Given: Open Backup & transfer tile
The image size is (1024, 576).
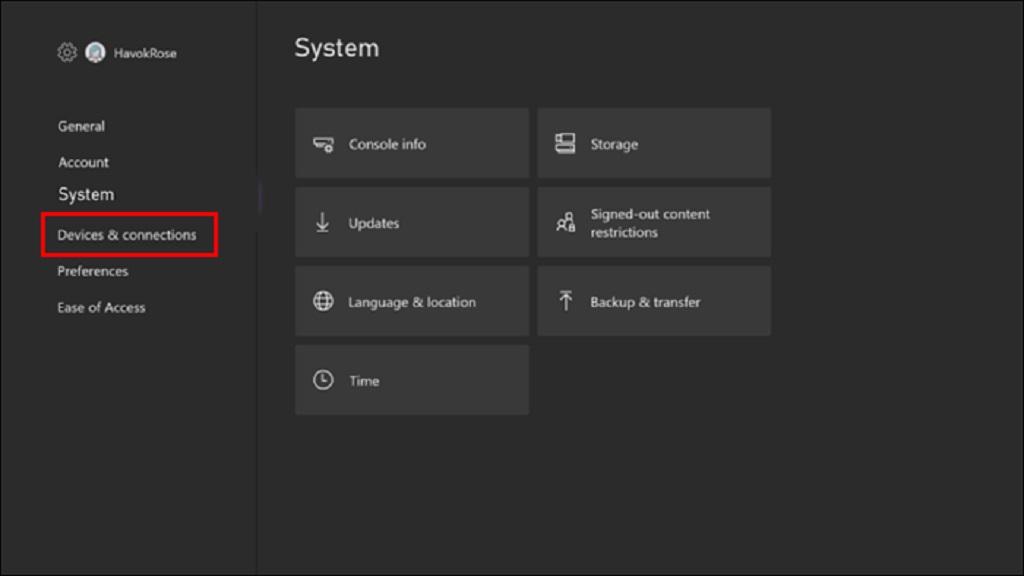Looking at the screenshot, I should (x=654, y=301).
